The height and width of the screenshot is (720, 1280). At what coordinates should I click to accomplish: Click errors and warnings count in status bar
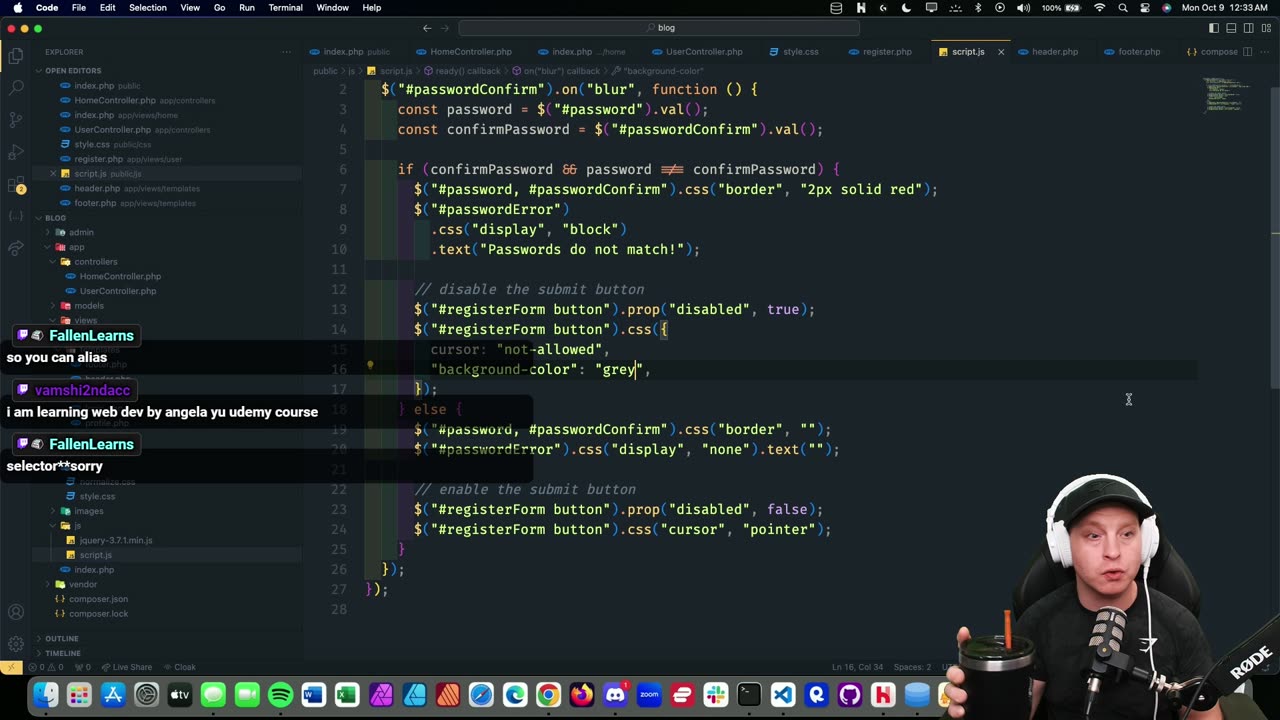tap(45, 667)
